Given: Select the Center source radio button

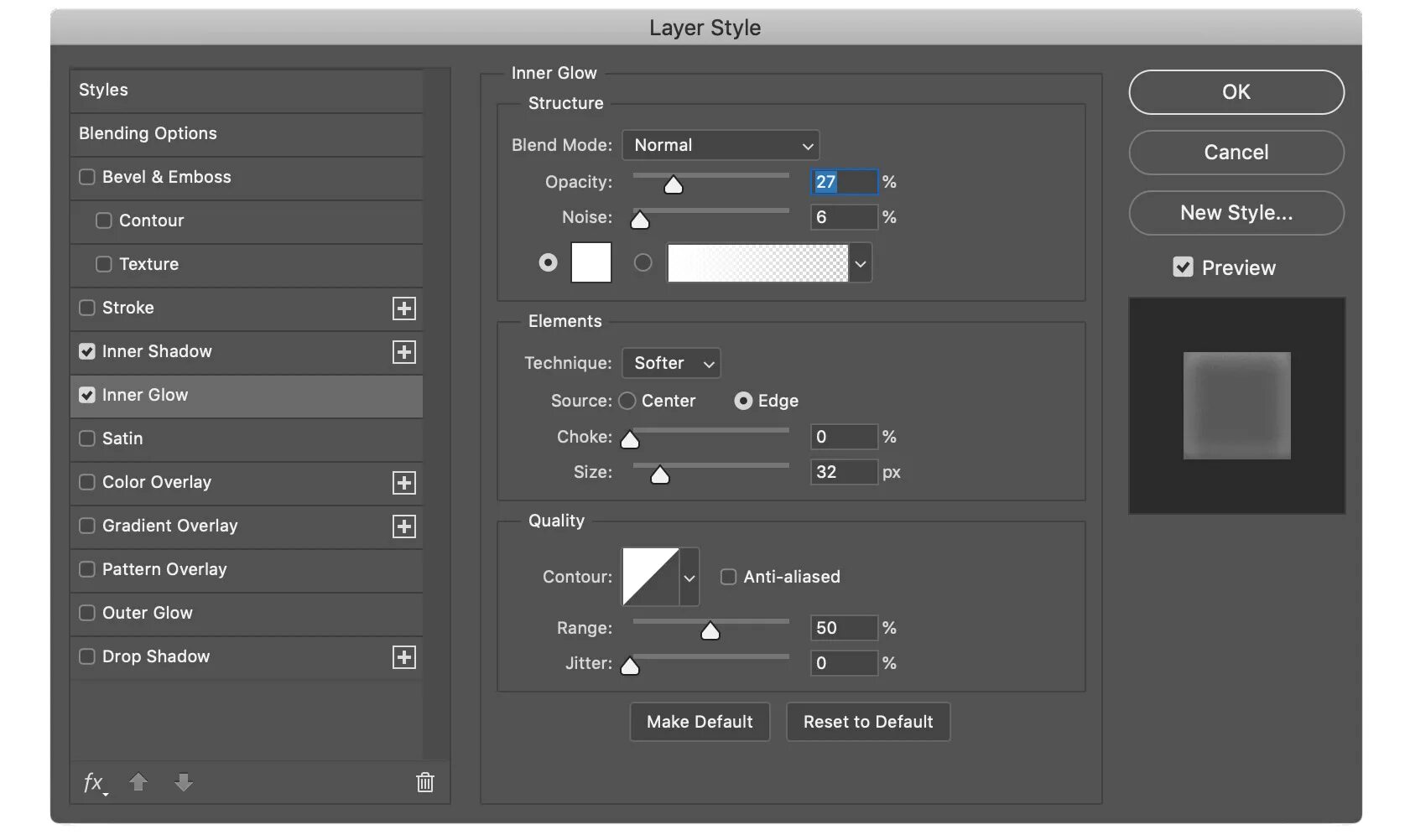Looking at the screenshot, I should (x=627, y=402).
